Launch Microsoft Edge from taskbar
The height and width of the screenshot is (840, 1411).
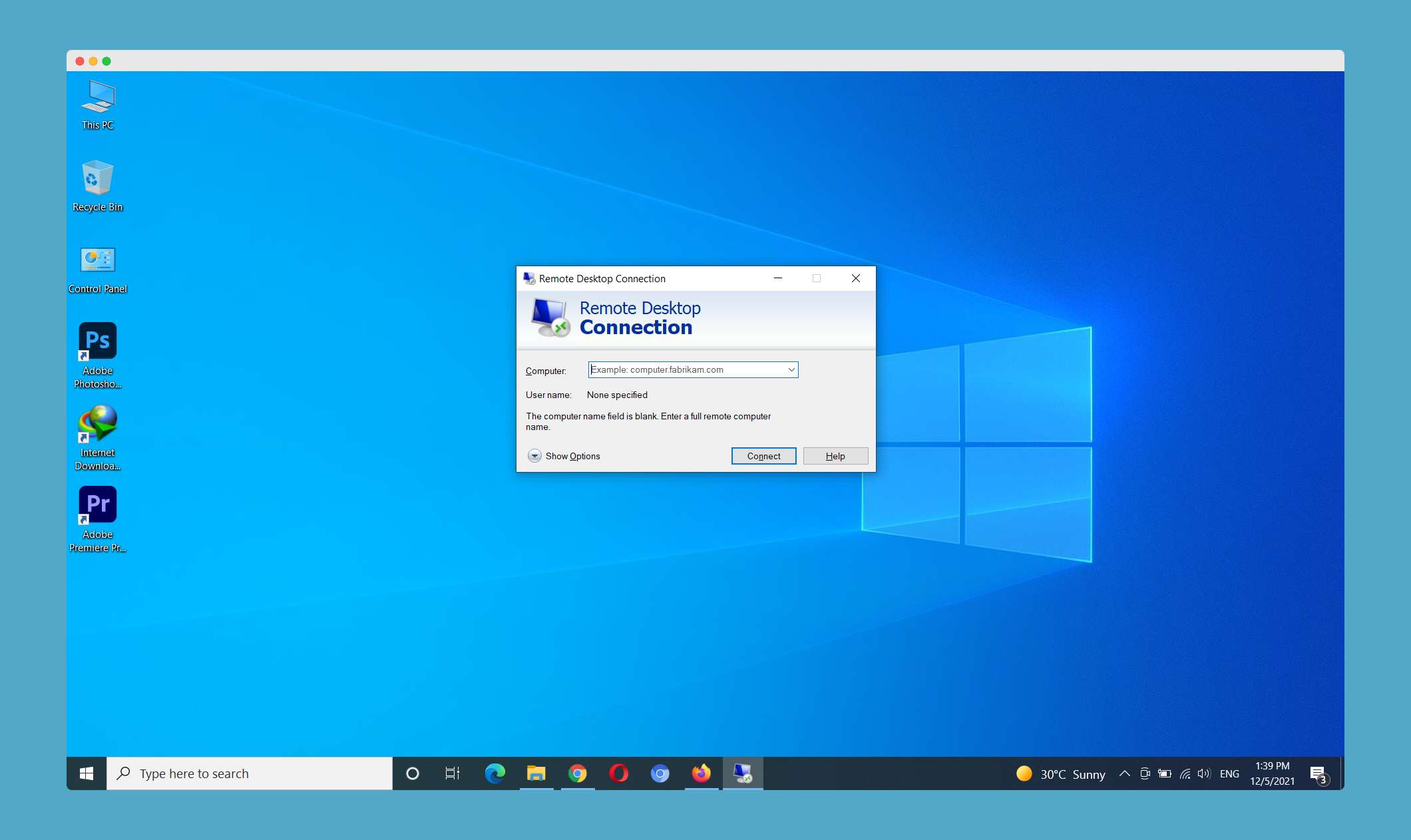coord(495,773)
